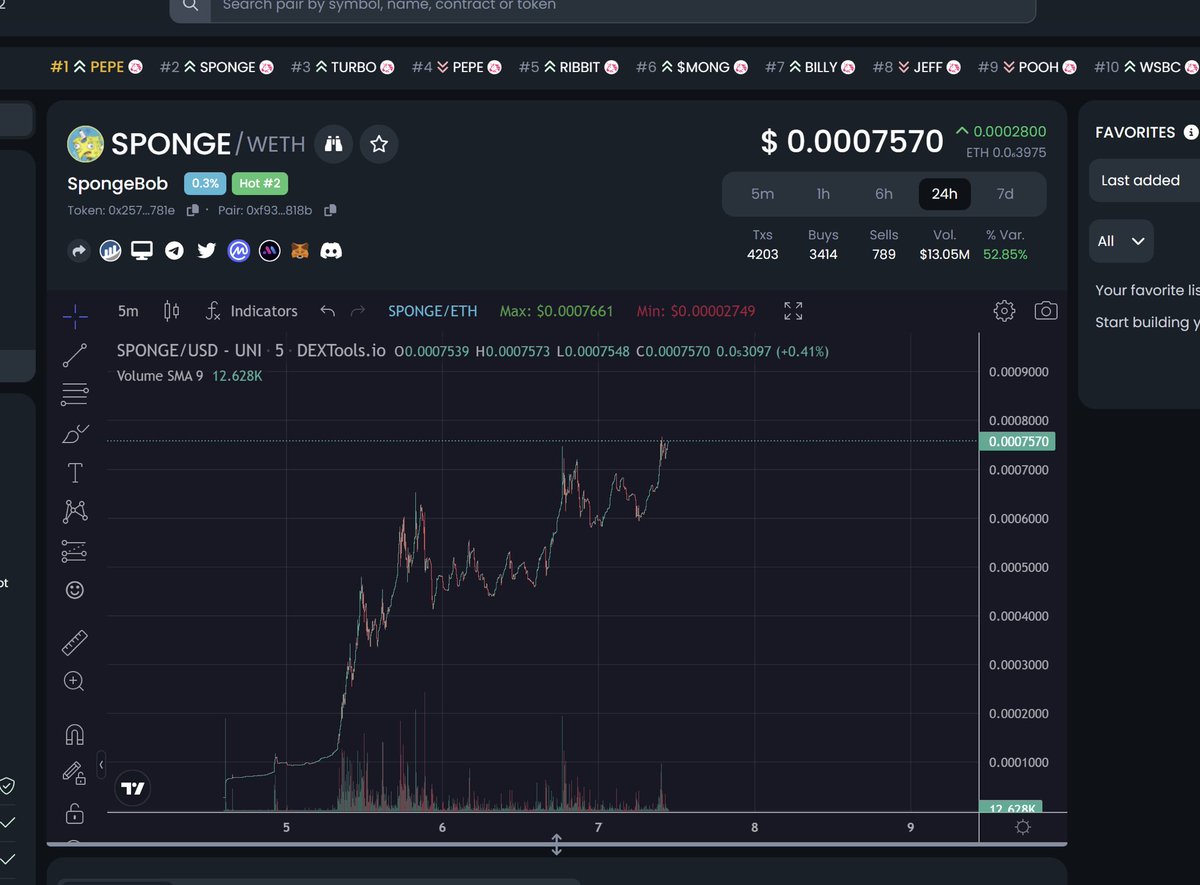Switch chart to SPONGE/ETH pricing

[433, 311]
